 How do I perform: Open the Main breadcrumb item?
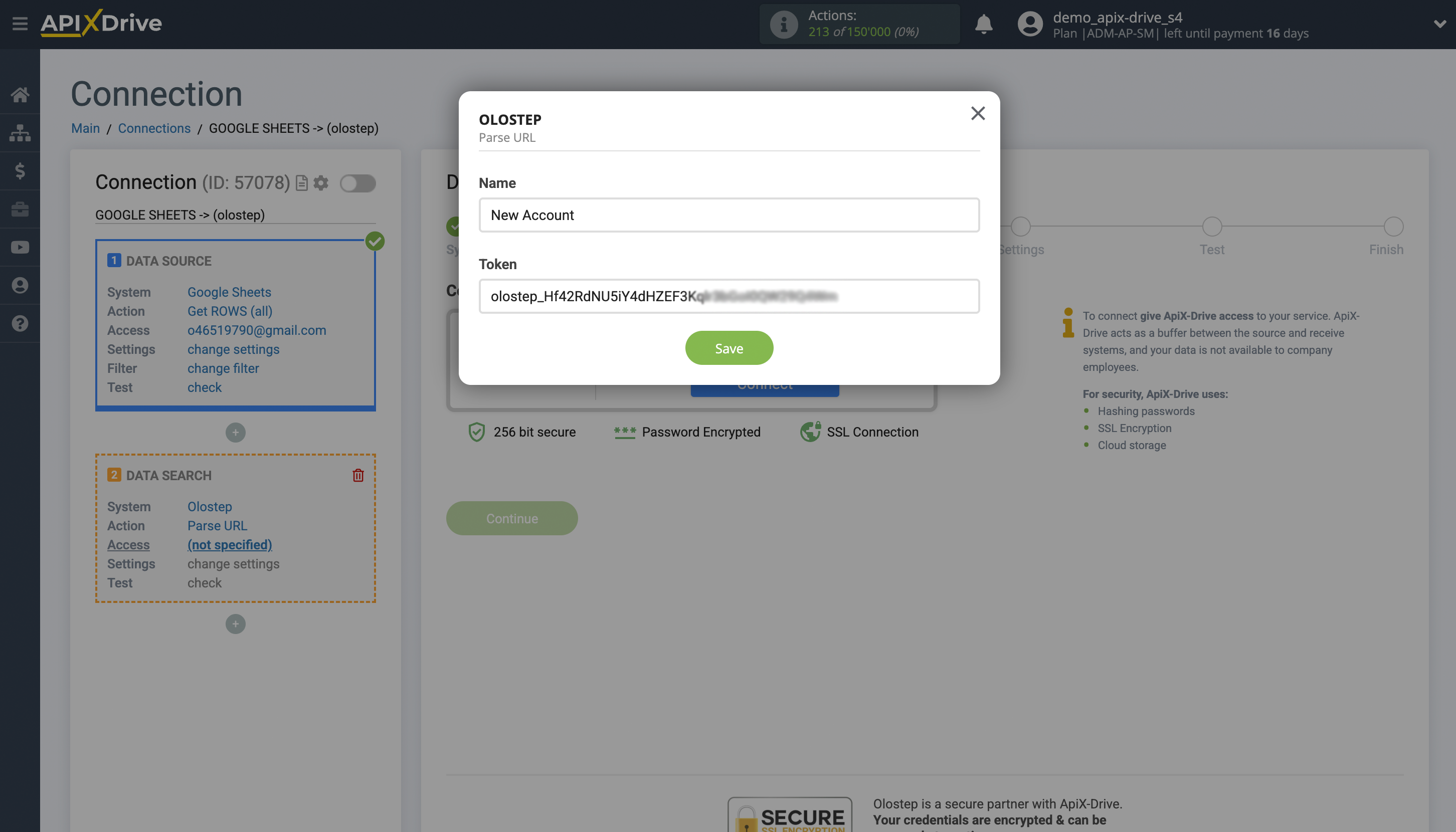85,128
